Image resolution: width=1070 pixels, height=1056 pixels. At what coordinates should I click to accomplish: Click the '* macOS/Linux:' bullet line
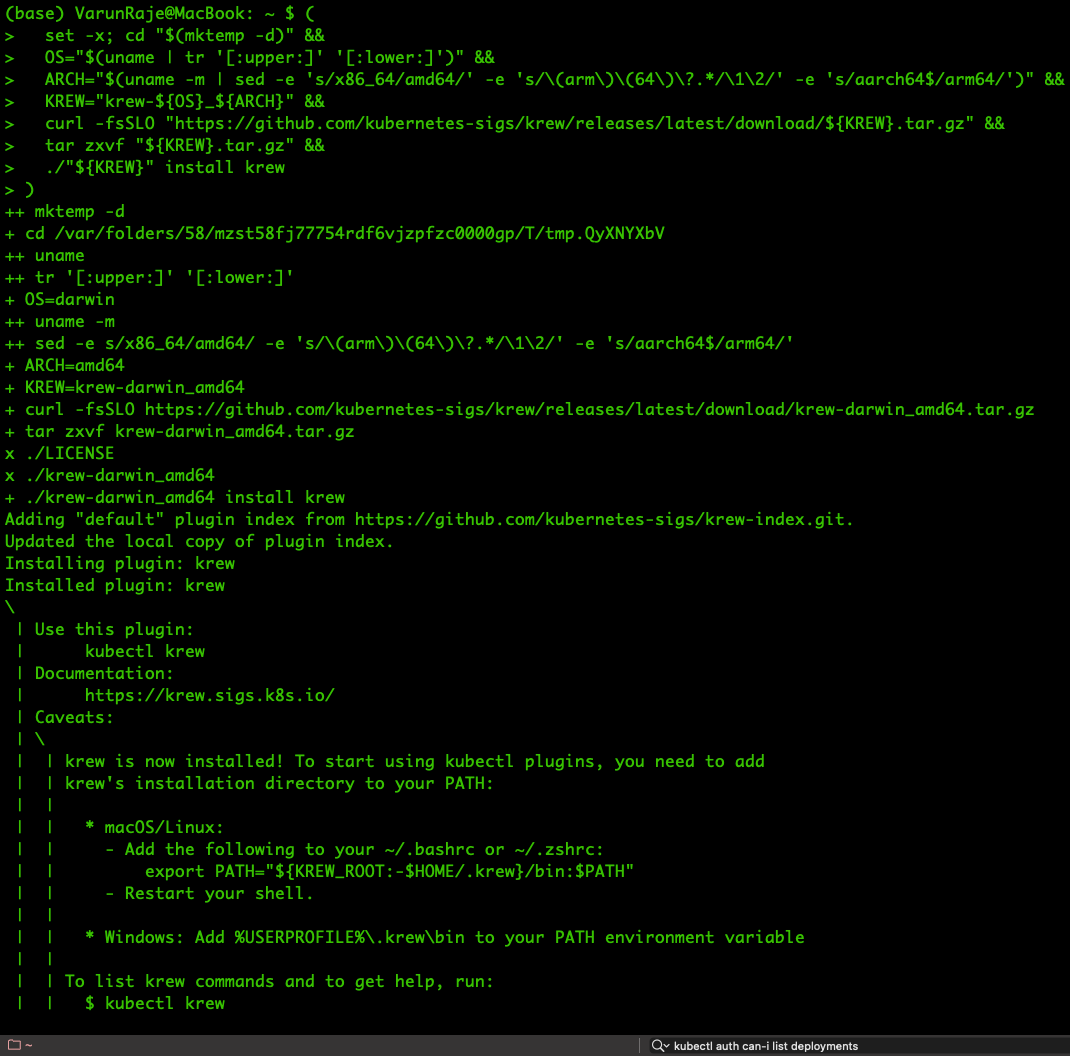(x=154, y=827)
